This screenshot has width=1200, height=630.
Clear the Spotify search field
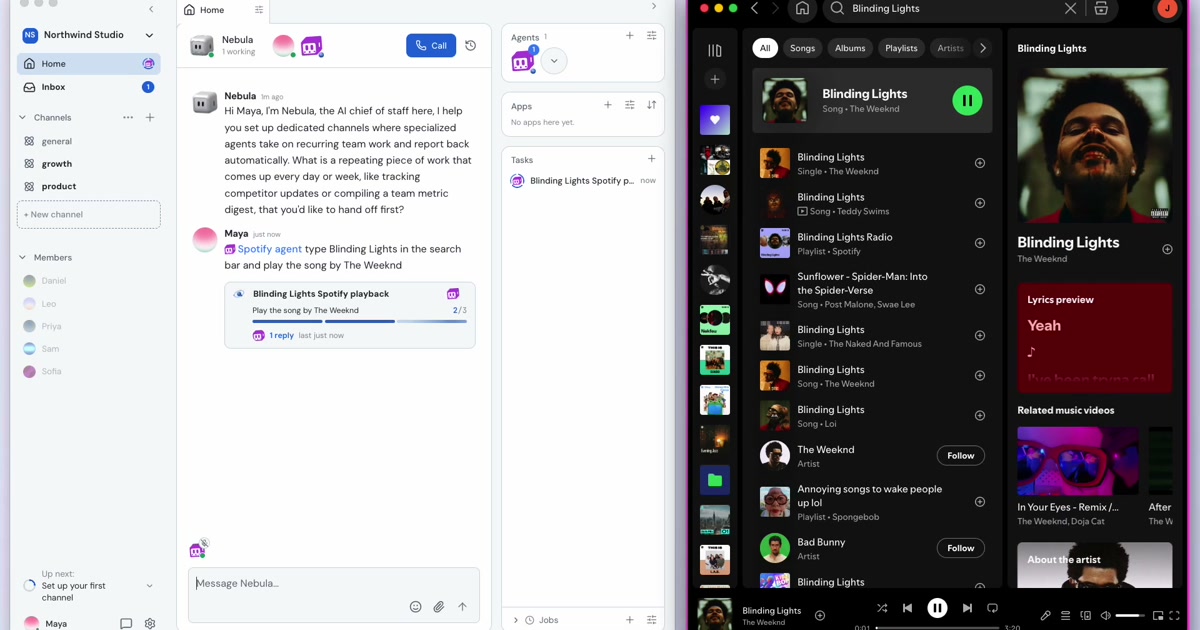(x=1070, y=8)
